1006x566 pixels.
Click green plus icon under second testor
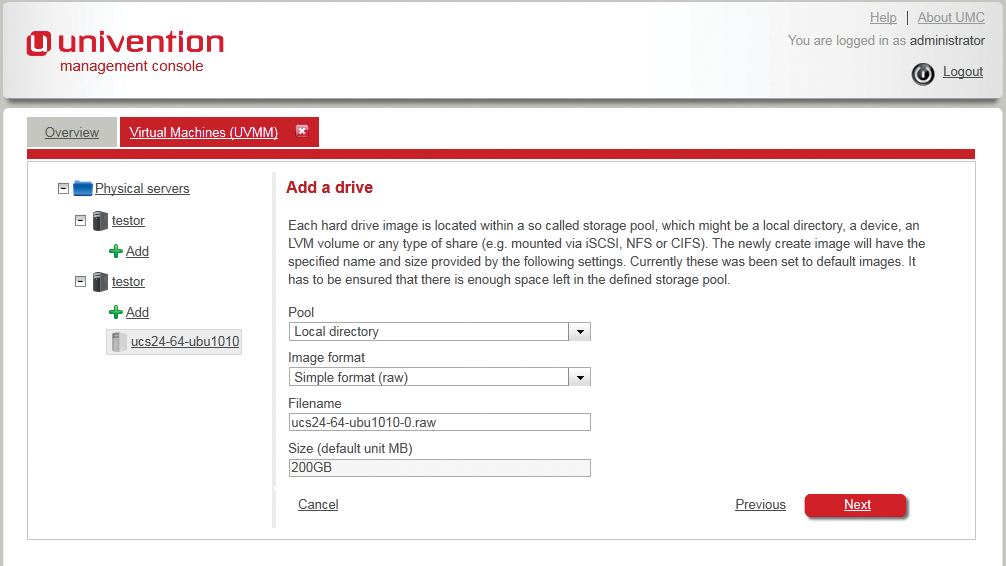[x=115, y=313]
